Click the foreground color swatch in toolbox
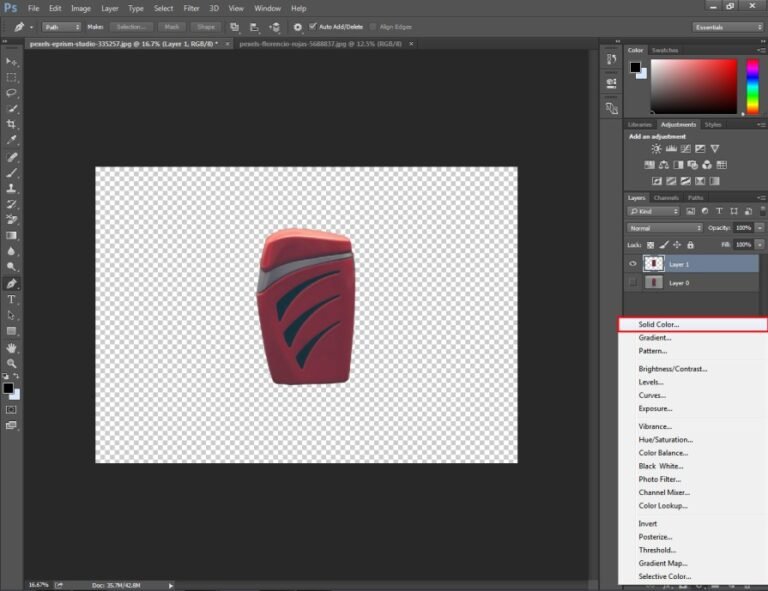 8,388
